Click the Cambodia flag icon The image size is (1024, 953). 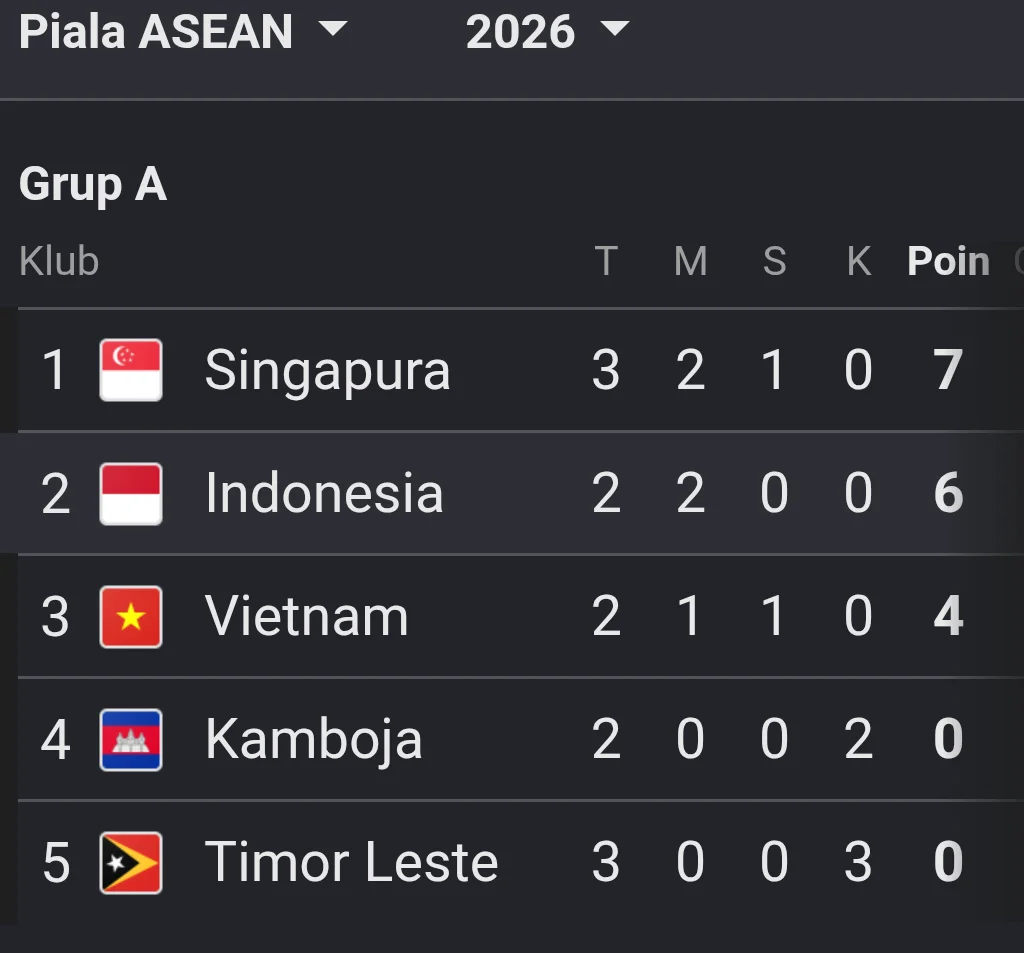(x=131, y=740)
